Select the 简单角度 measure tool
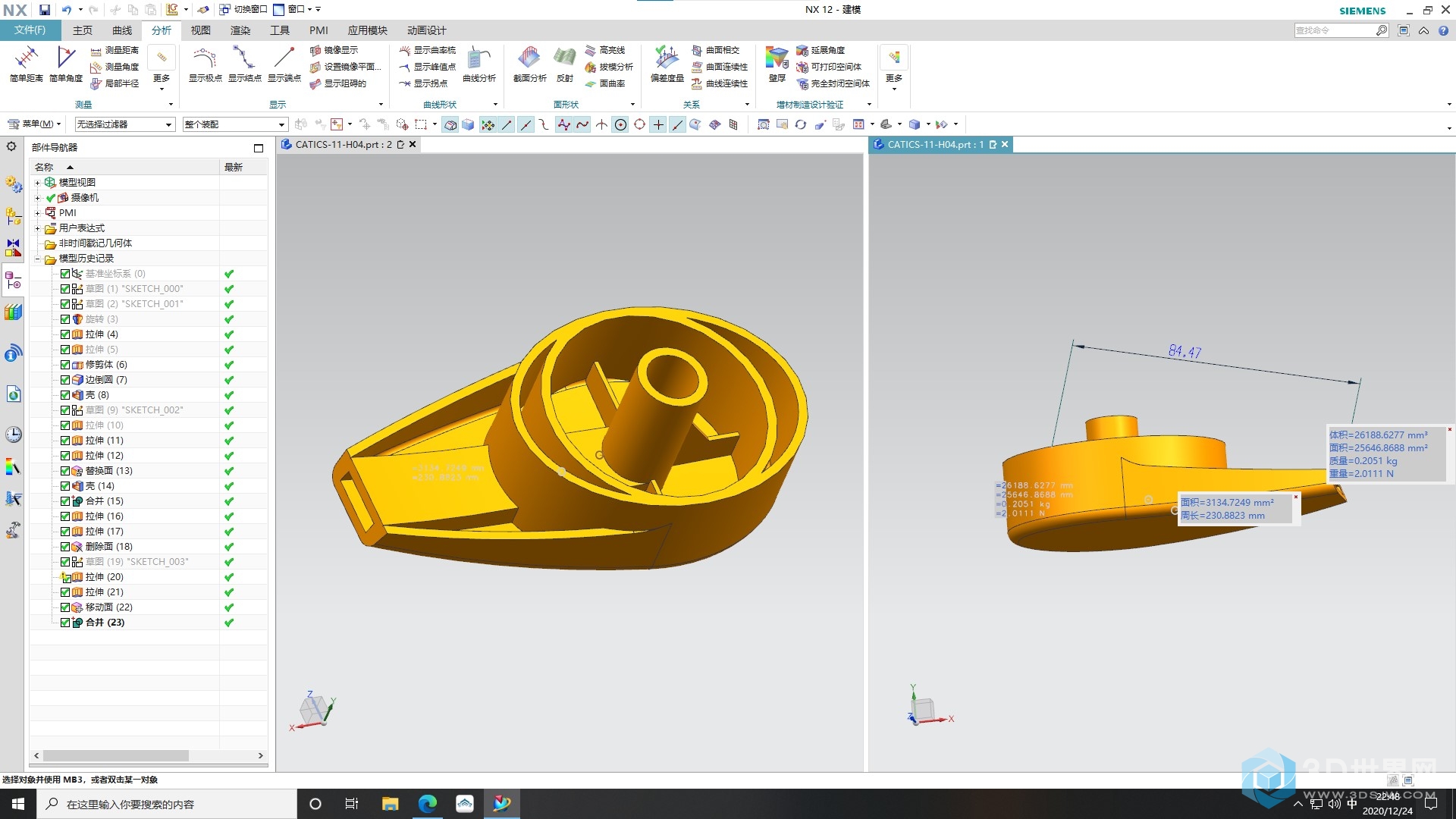The width and height of the screenshot is (1456, 819). tap(66, 64)
